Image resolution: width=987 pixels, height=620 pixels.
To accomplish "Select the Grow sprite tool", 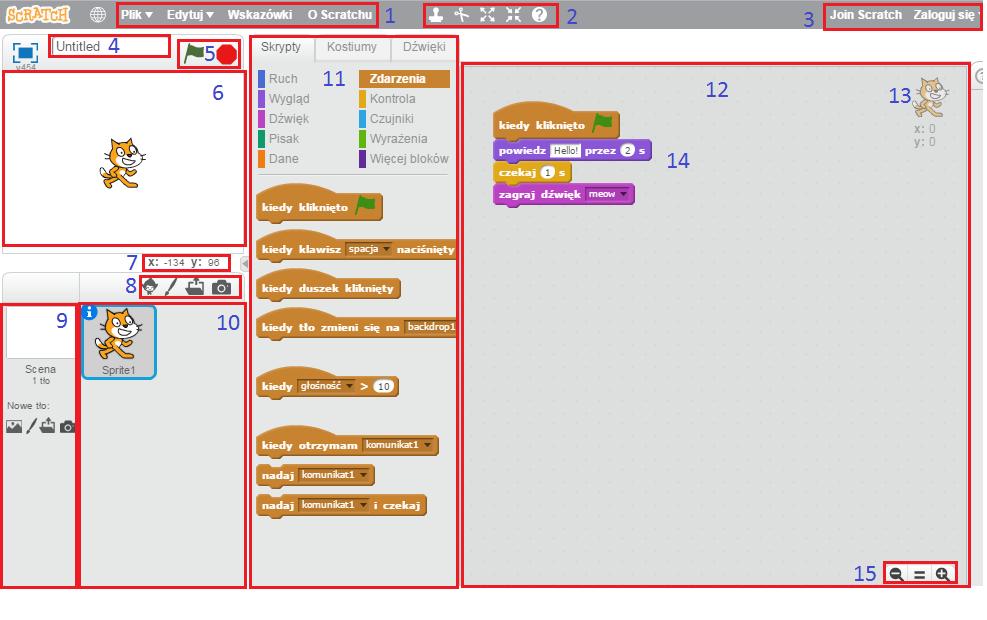I will coord(487,15).
